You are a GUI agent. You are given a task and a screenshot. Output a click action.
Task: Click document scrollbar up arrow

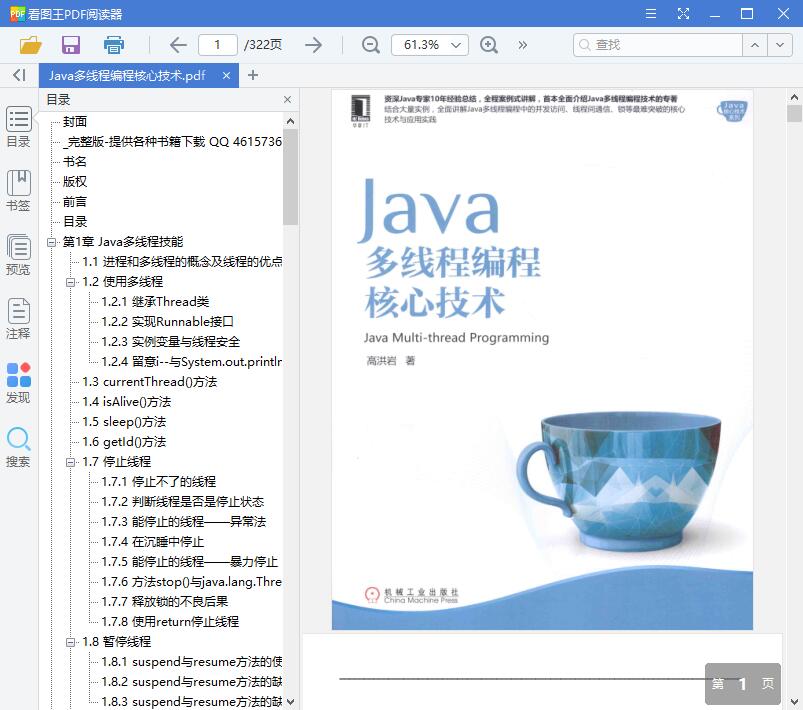[x=794, y=97]
